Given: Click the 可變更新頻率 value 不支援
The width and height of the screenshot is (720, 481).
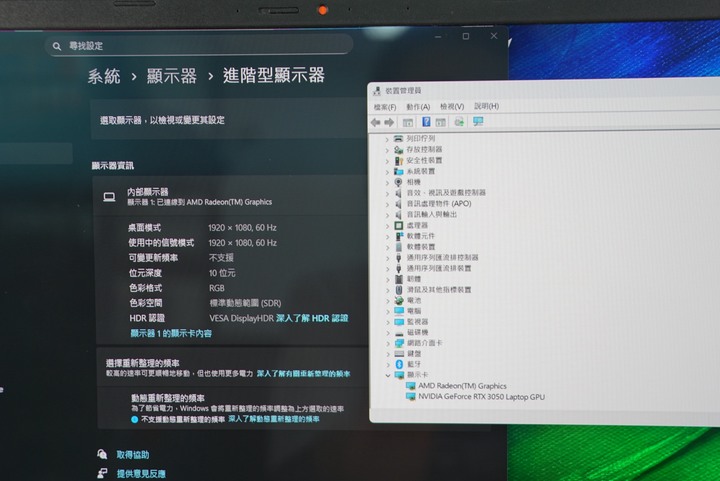Looking at the screenshot, I should pyautogui.click(x=221, y=258).
